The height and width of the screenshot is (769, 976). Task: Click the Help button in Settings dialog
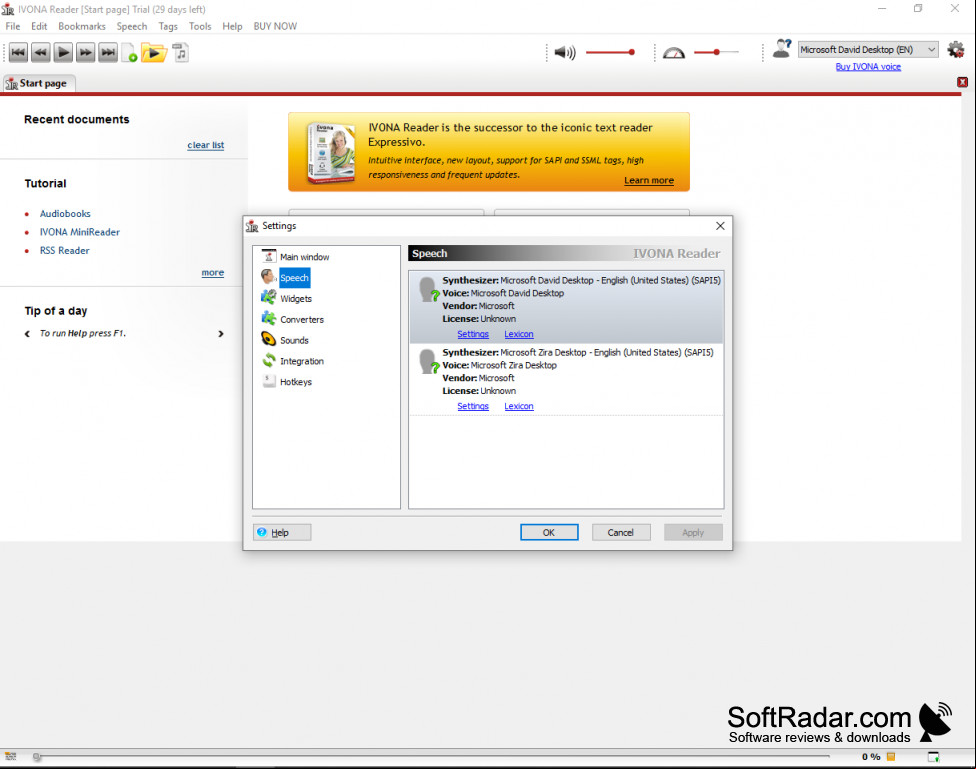[x=282, y=532]
